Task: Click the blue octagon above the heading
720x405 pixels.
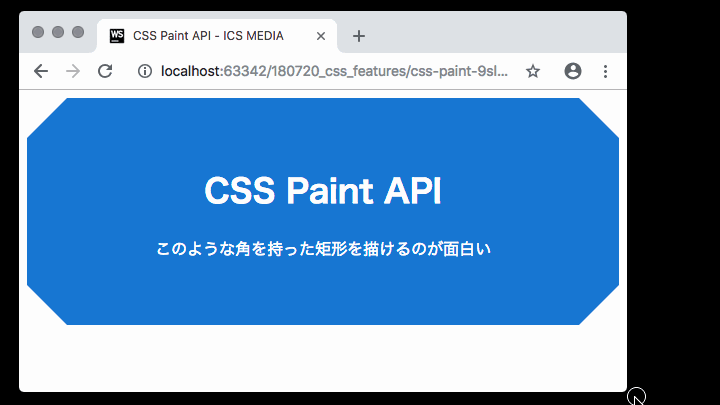Action: [x=322, y=130]
